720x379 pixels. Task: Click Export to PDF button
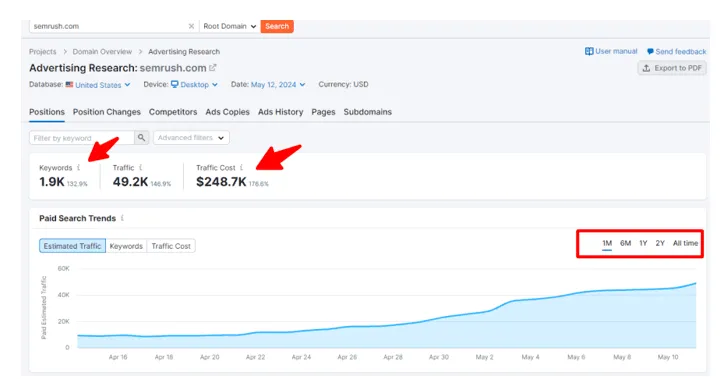click(672, 68)
